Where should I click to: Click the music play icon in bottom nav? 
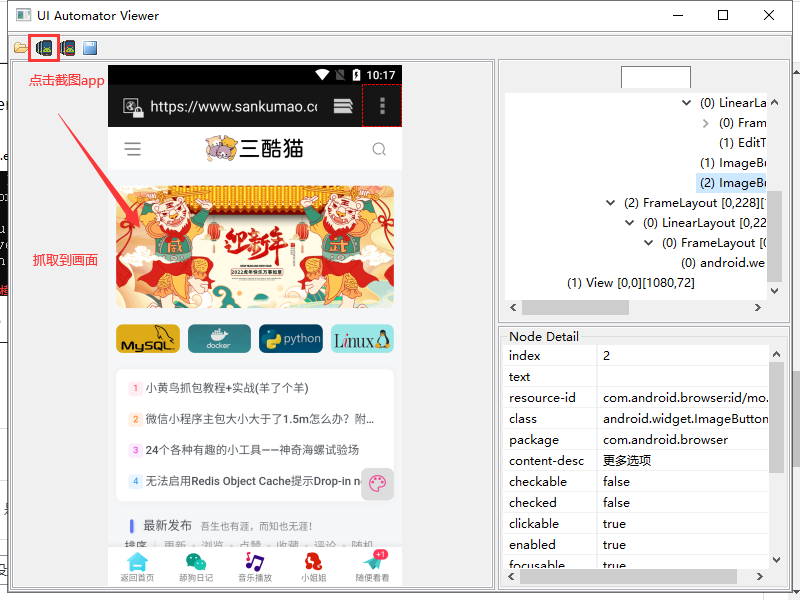click(x=254, y=566)
